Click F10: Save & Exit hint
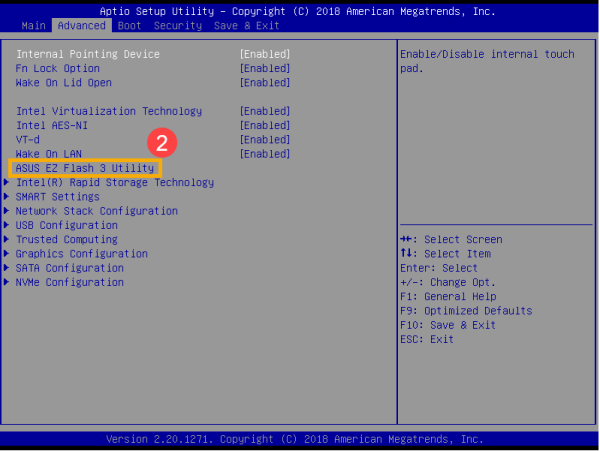Screen dimensions: 600x451 448,325
